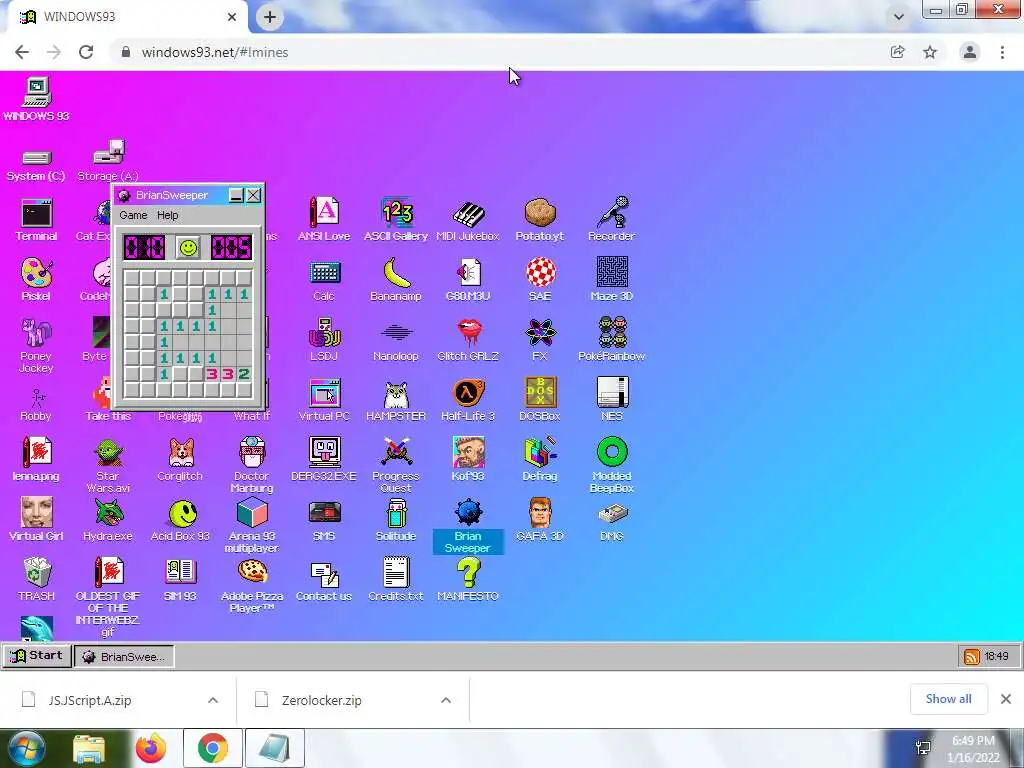The image size is (1024, 768).
Task: Launch Defrag icon
Action: click(540, 452)
